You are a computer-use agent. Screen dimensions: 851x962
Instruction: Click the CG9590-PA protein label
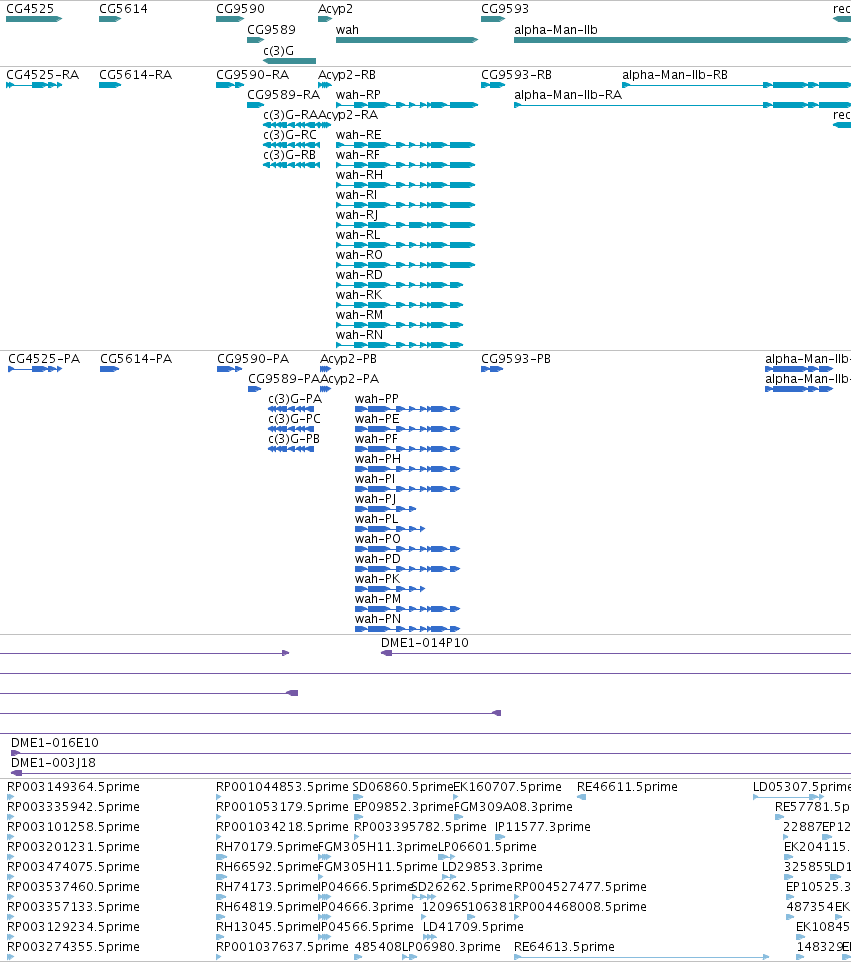pos(253,359)
